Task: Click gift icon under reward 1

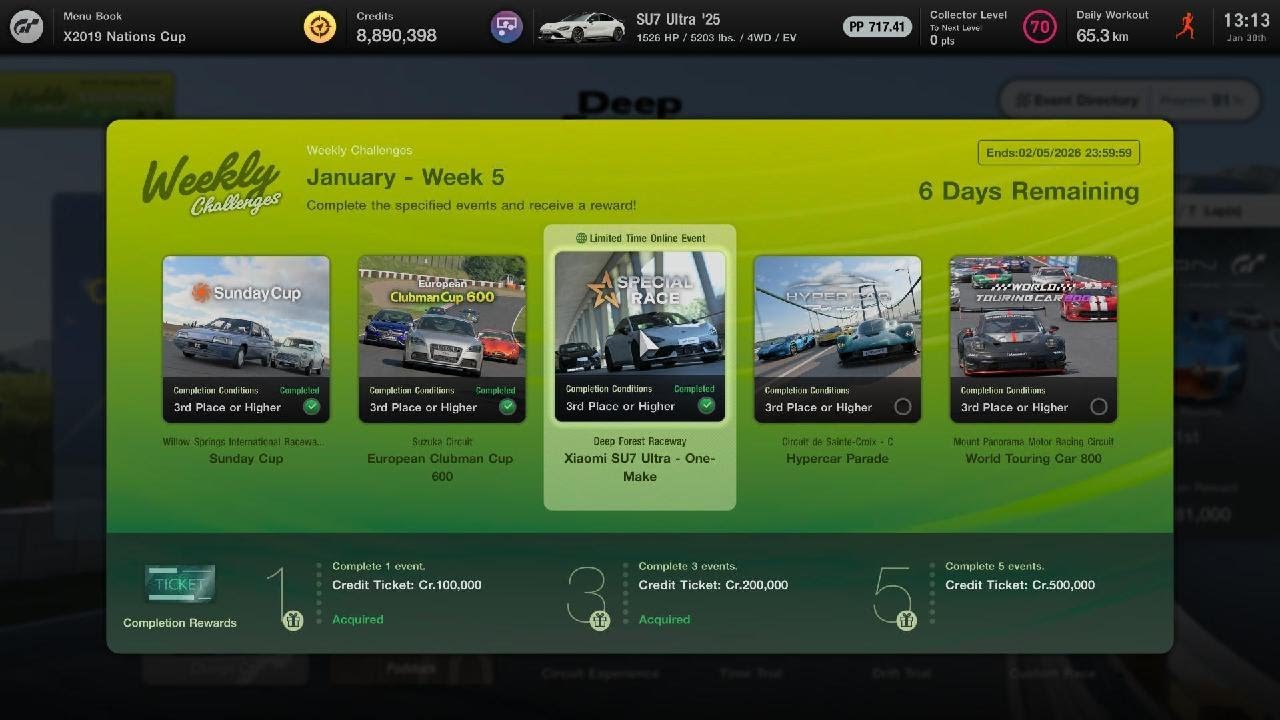Action: [x=293, y=620]
